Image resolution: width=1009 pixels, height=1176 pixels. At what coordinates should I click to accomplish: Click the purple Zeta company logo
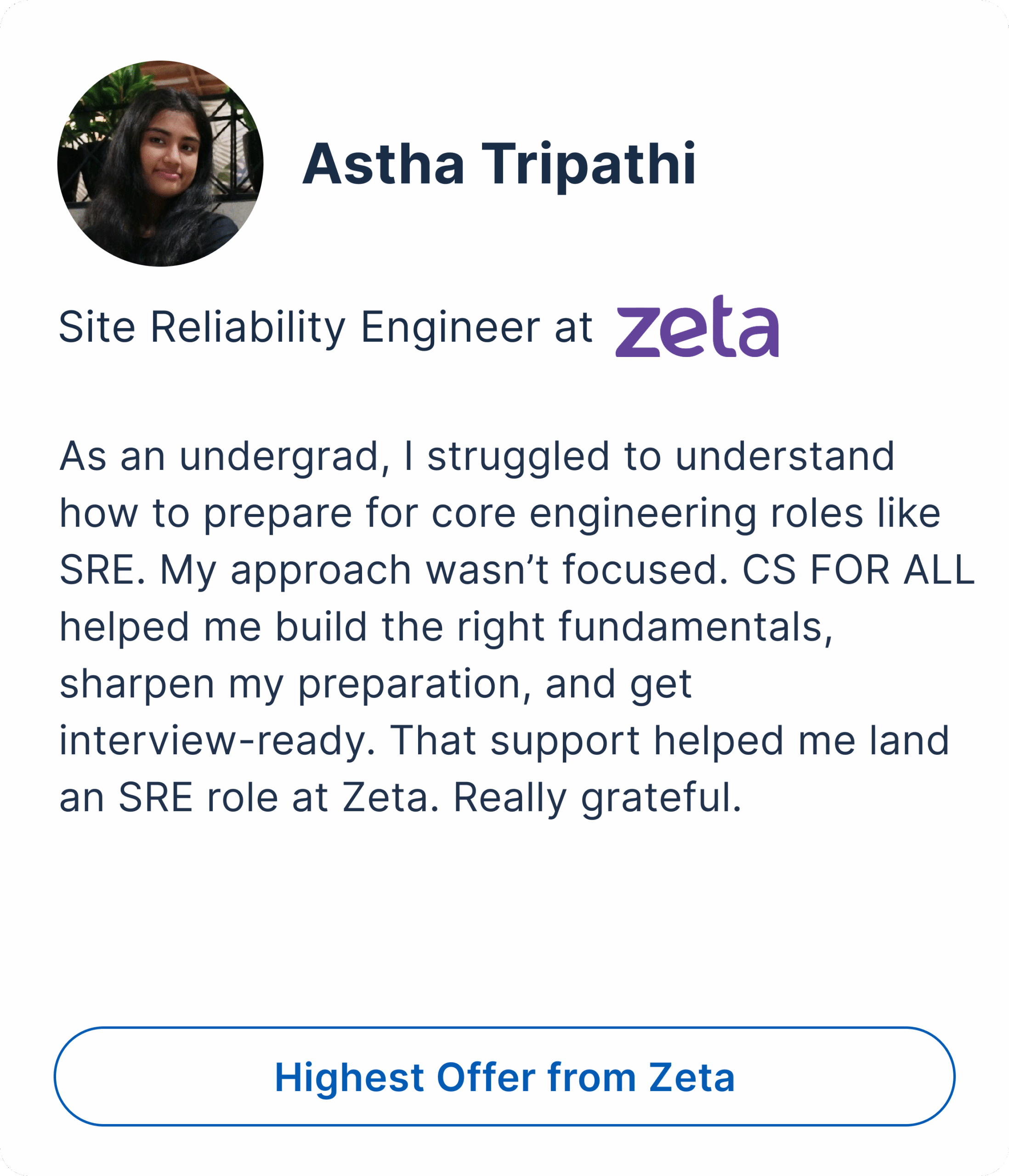[697, 326]
